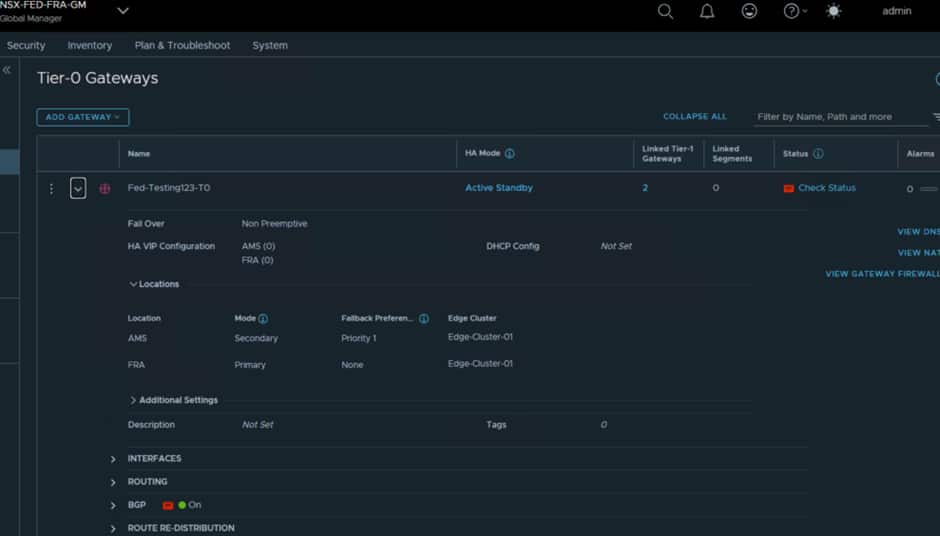Collapse the Fed-Testing123-T0 gateway row
This screenshot has width=940, height=536.
click(x=78, y=188)
